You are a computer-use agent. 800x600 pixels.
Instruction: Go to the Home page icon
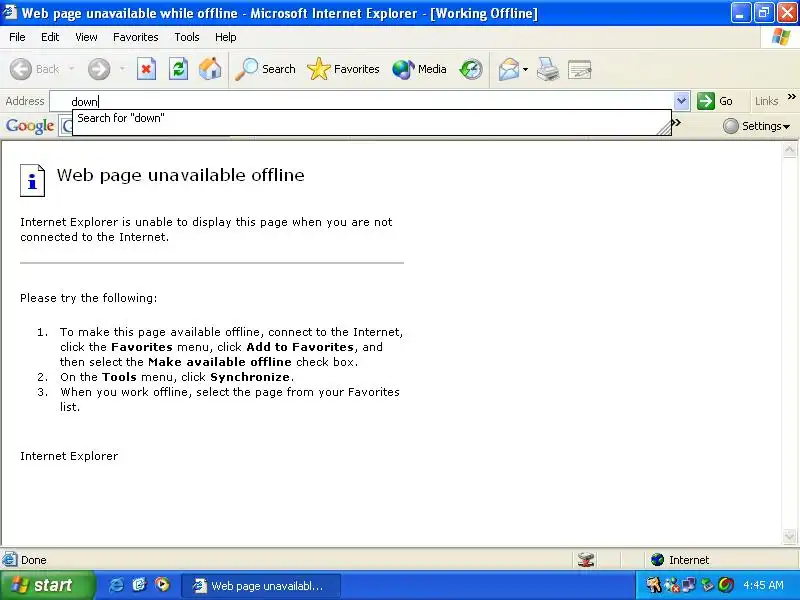coord(210,69)
